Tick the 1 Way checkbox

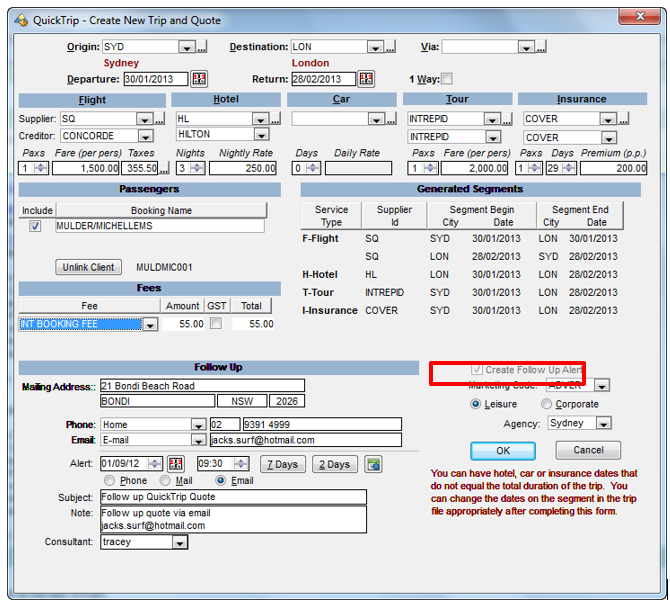(447, 79)
